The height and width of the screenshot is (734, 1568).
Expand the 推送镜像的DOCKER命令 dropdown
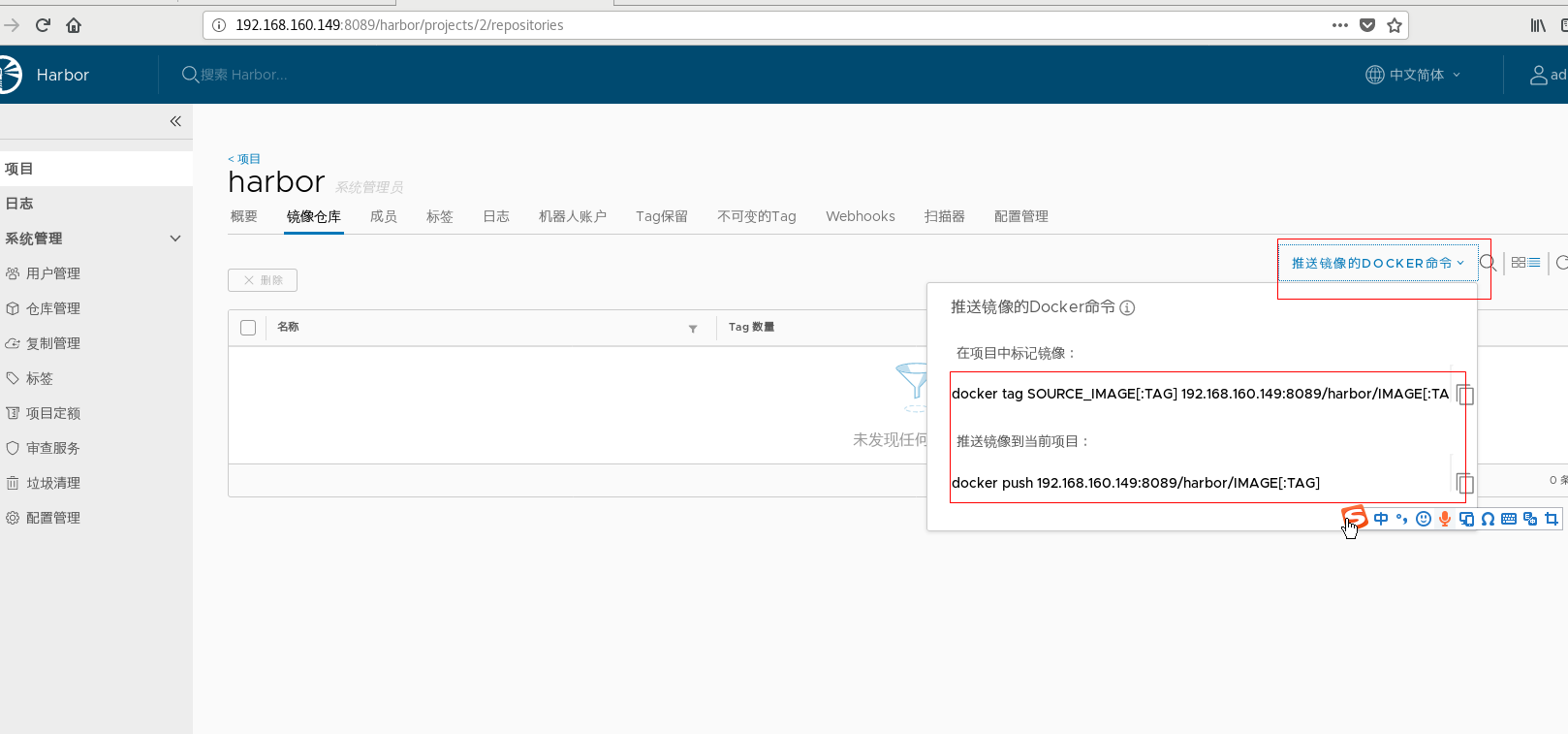(x=1377, y=263)
